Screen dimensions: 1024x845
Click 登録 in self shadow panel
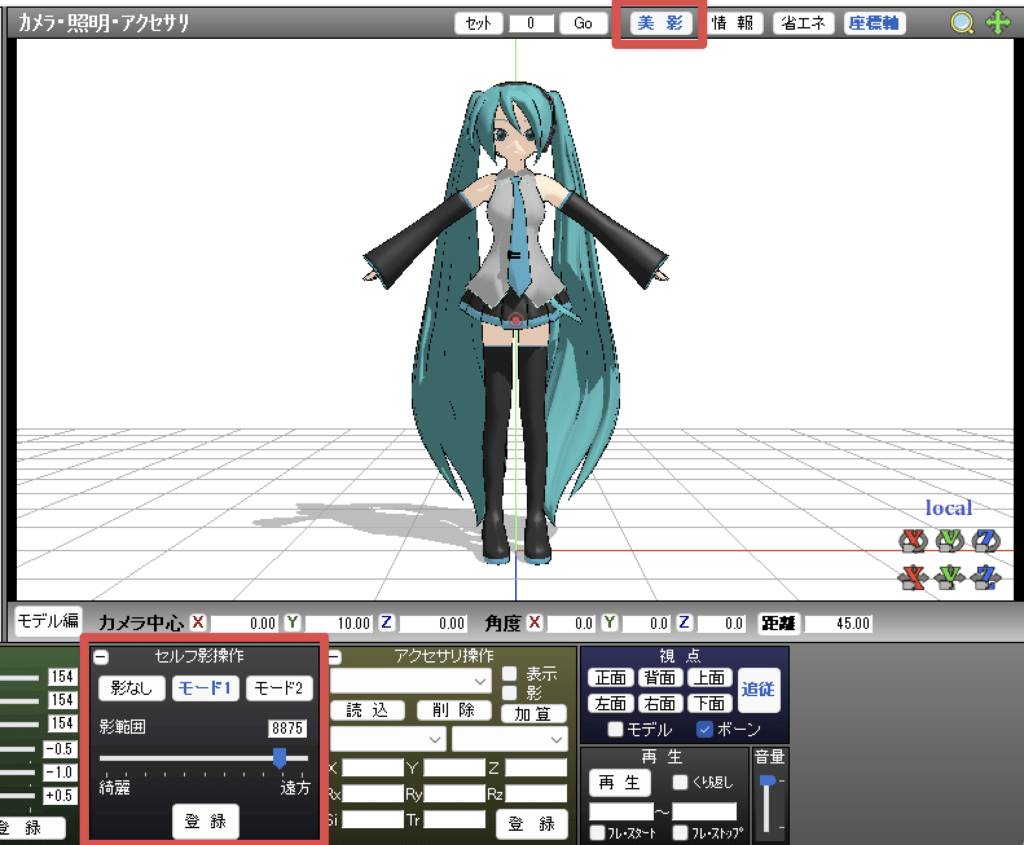coord(205,821)
